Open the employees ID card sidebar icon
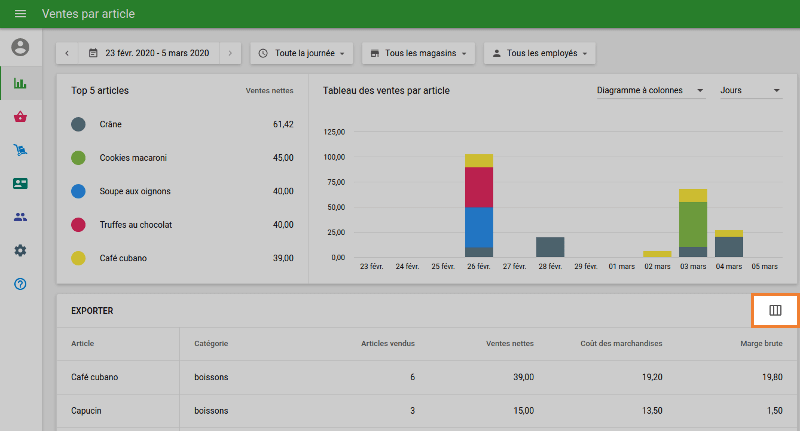800x431 pixels. coord(20,184)
